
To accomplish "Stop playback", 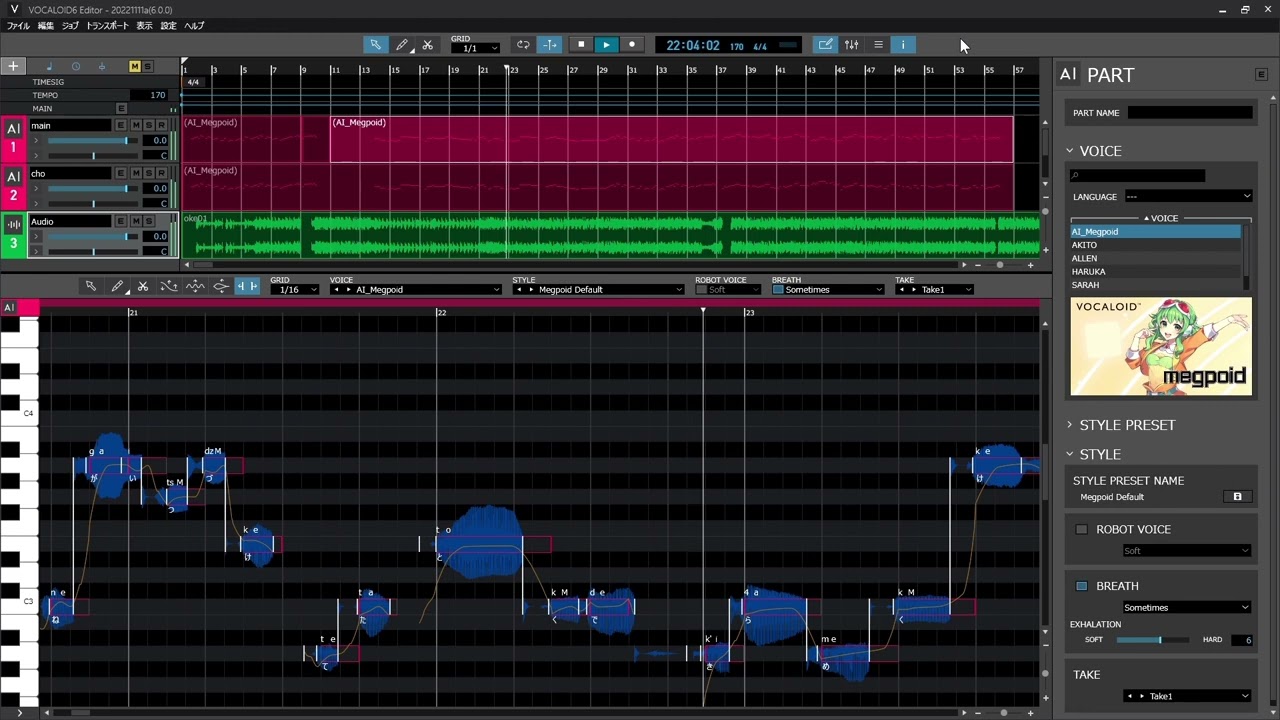I will tap(581, 45).
